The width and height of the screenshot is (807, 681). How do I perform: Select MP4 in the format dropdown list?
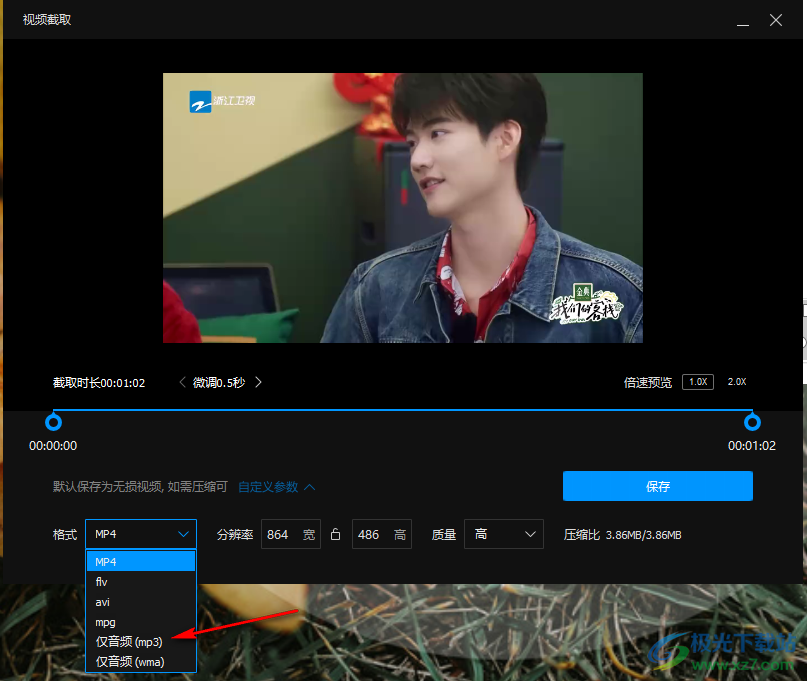(x=141, y=562)
